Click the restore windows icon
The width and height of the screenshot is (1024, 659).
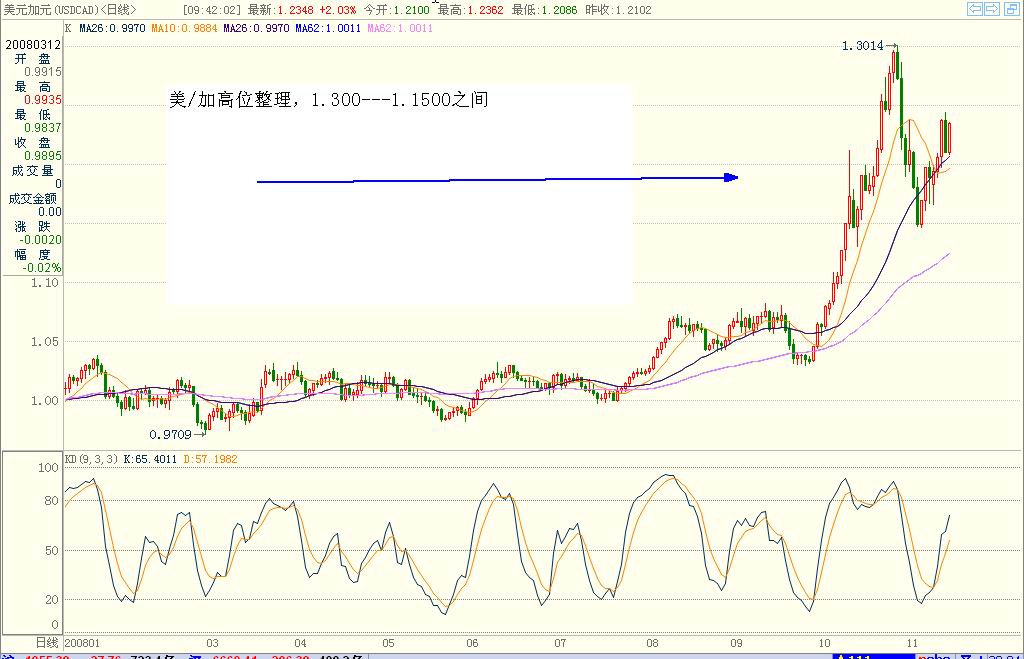[x=1010, y=8]
